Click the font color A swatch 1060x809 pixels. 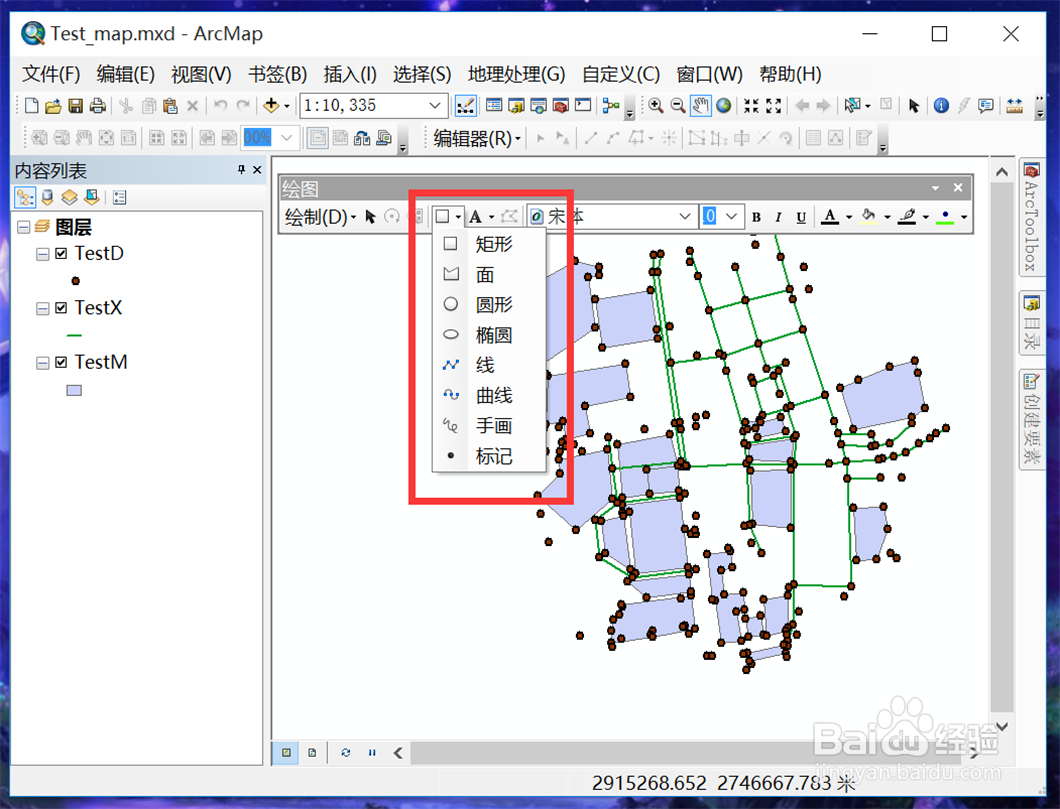click(x=830, y=217)
